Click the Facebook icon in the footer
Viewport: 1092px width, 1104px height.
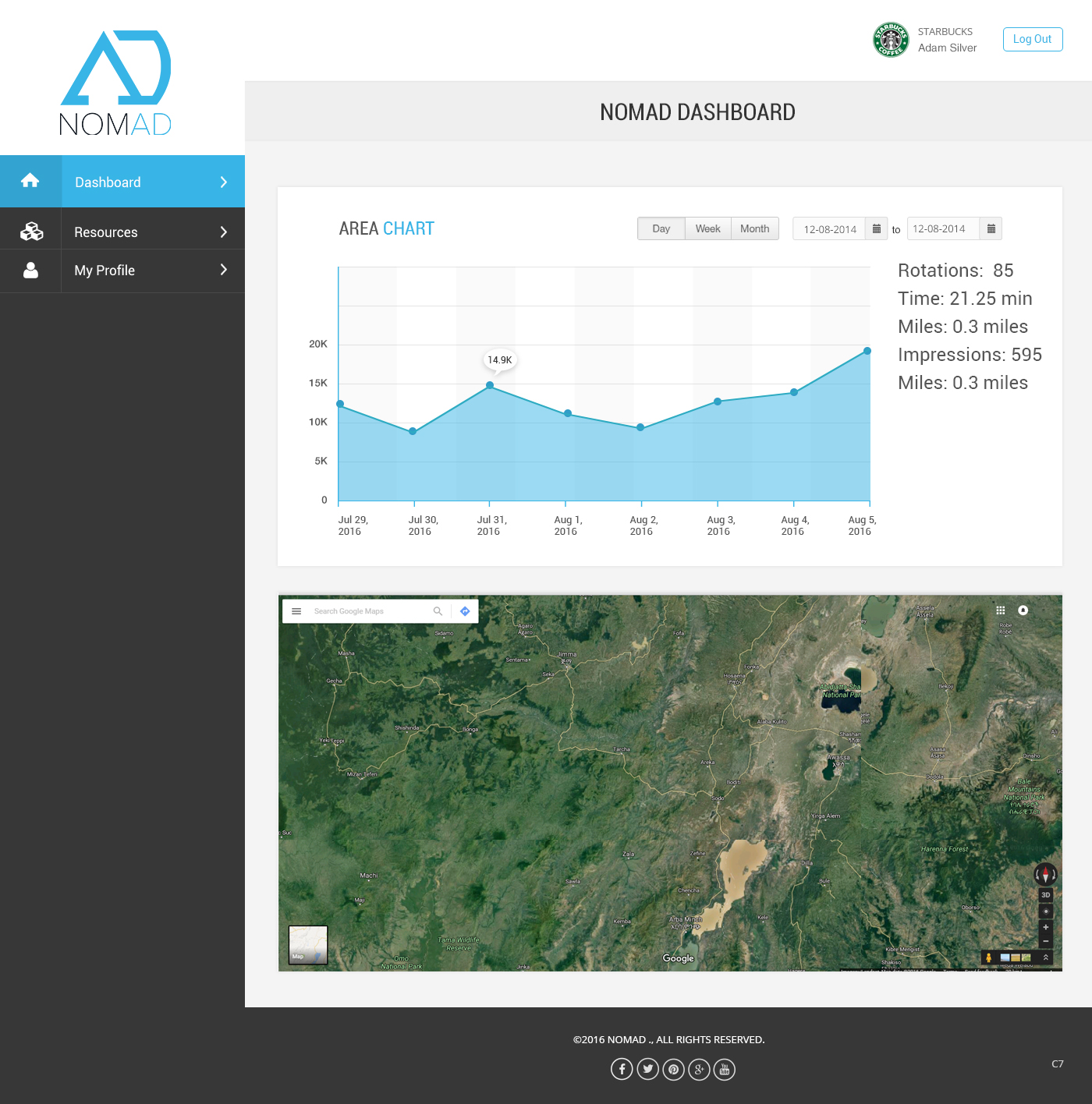point(622,1069)
